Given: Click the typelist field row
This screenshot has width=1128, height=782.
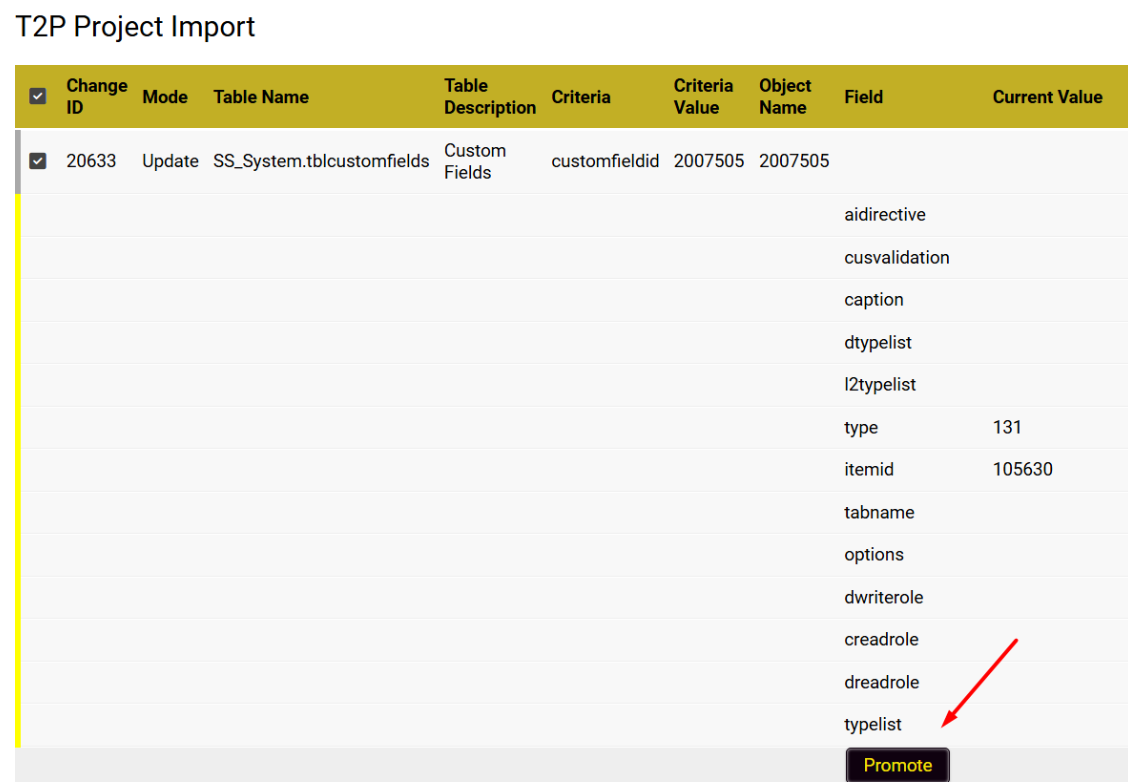Looking at the screenshot, I should tap(574, 724).
